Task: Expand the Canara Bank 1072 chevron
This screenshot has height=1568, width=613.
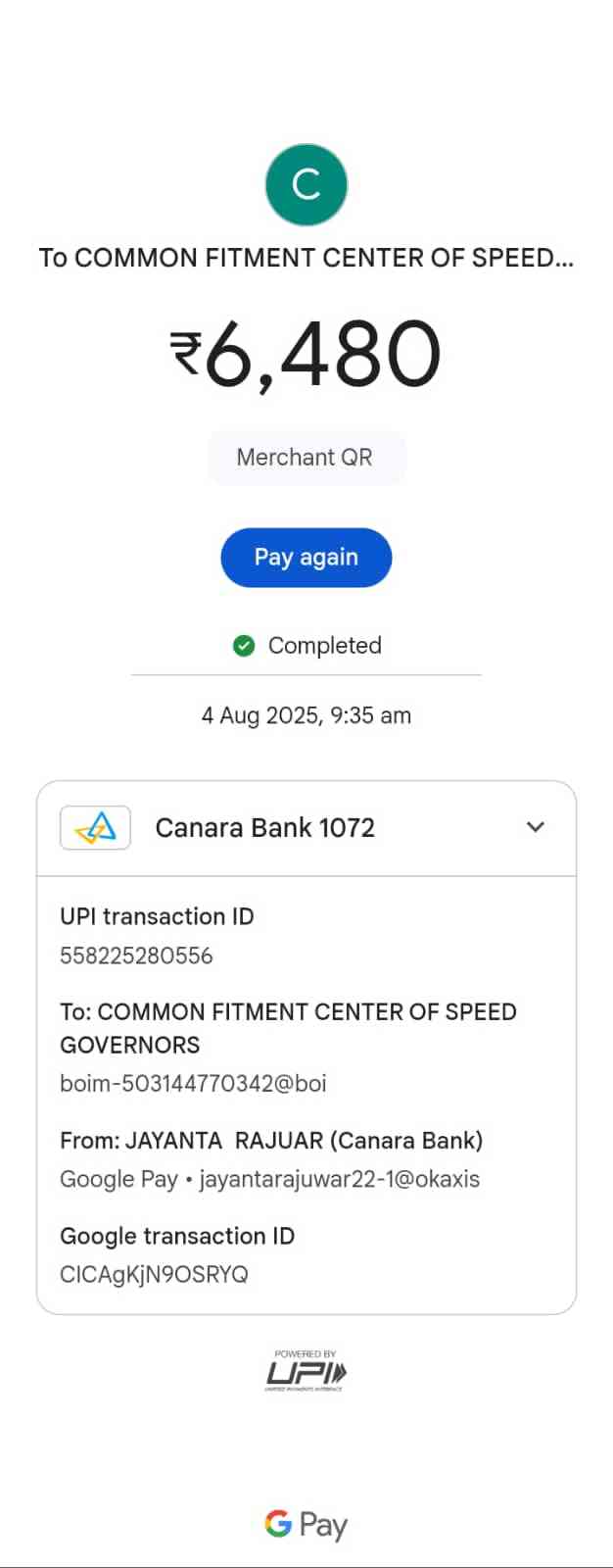Action: pyautogui.click(x=535, y=827)
